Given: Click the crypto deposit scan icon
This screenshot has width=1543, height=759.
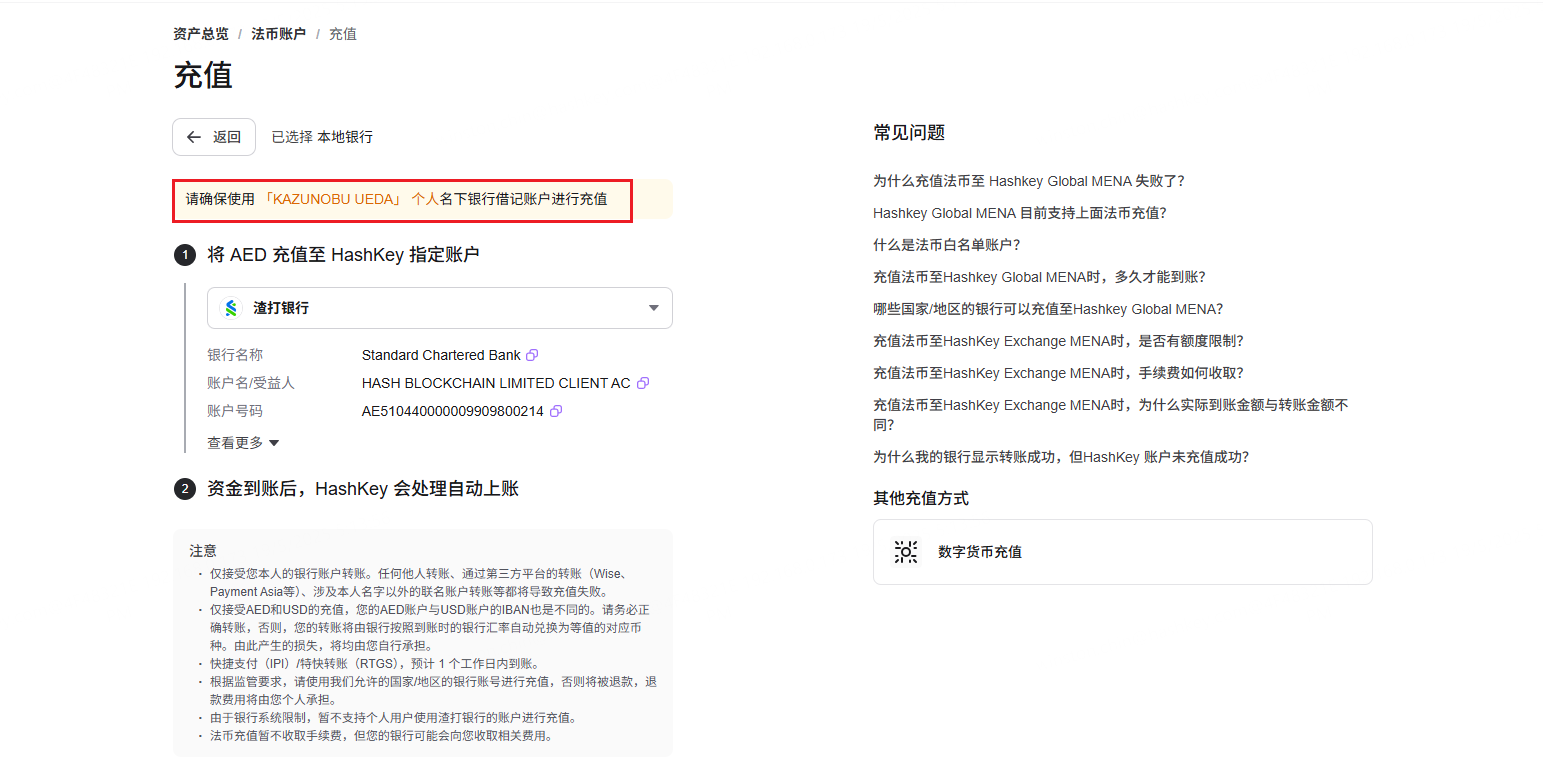Looking at the screenshot, I should click(x=905, y=552).
